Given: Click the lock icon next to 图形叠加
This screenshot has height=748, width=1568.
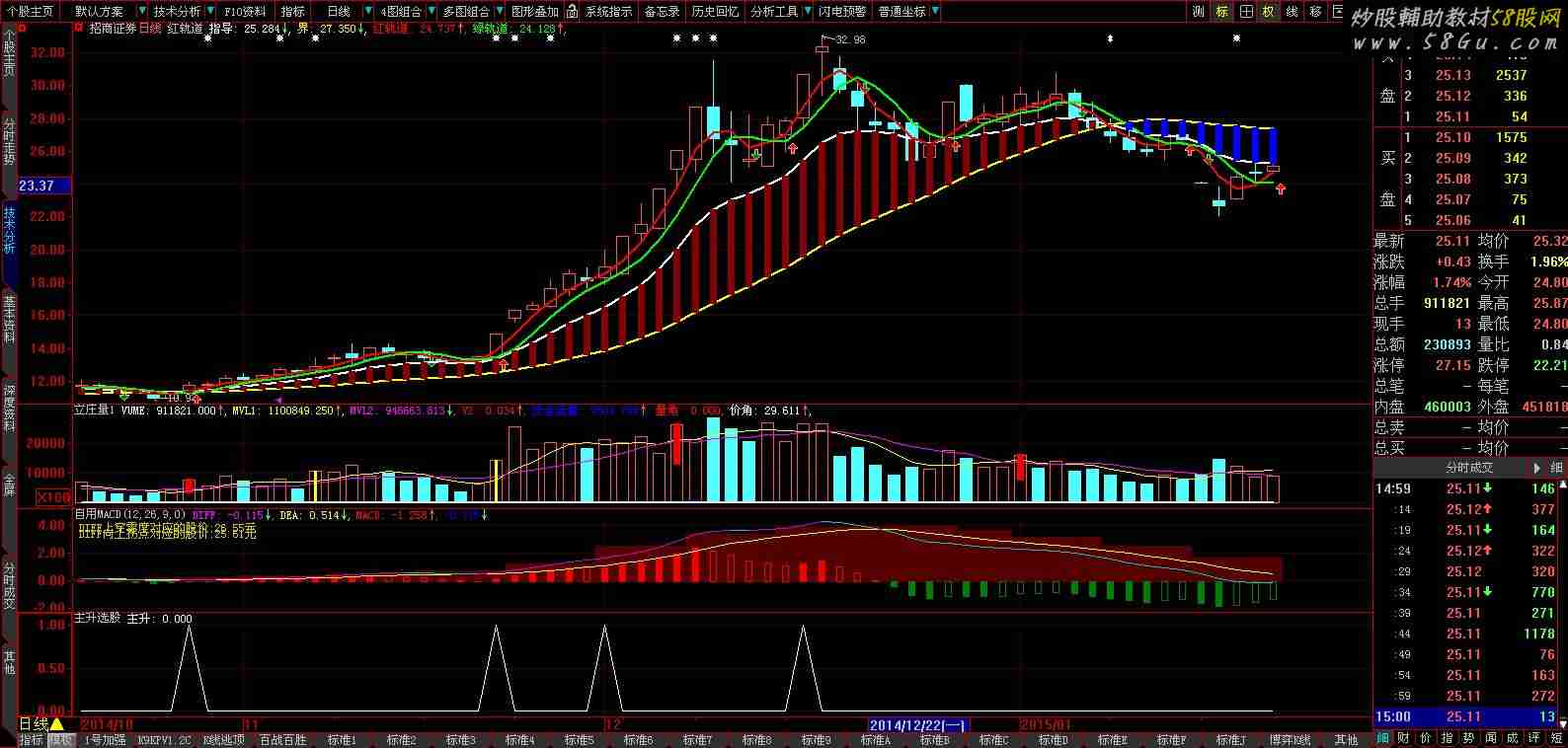Looking at the screenshot, I should click(x=571, y=12).
